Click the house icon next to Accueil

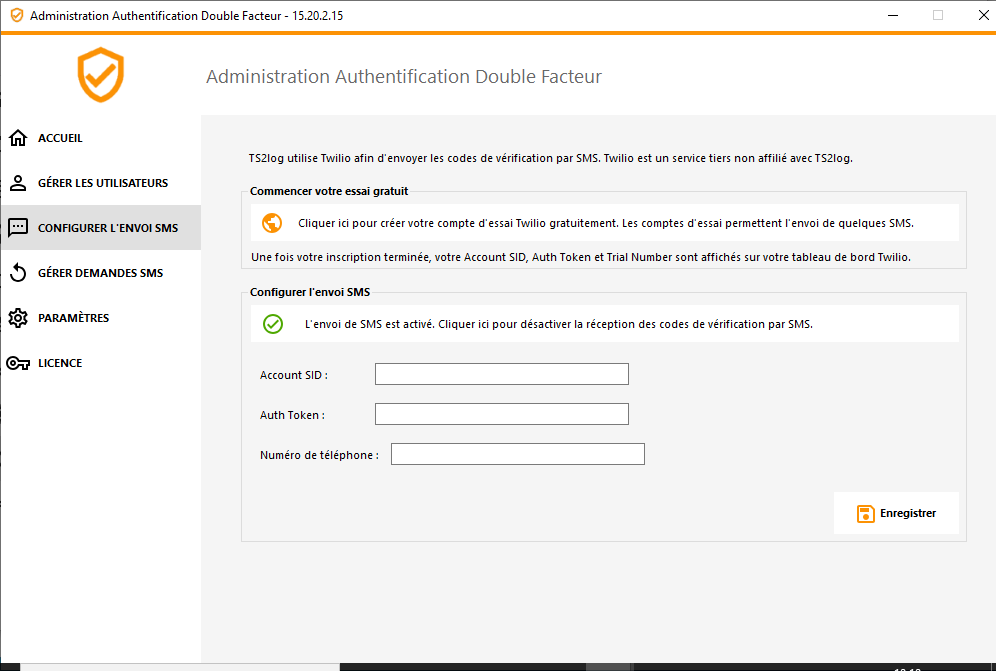pos(18,138)
